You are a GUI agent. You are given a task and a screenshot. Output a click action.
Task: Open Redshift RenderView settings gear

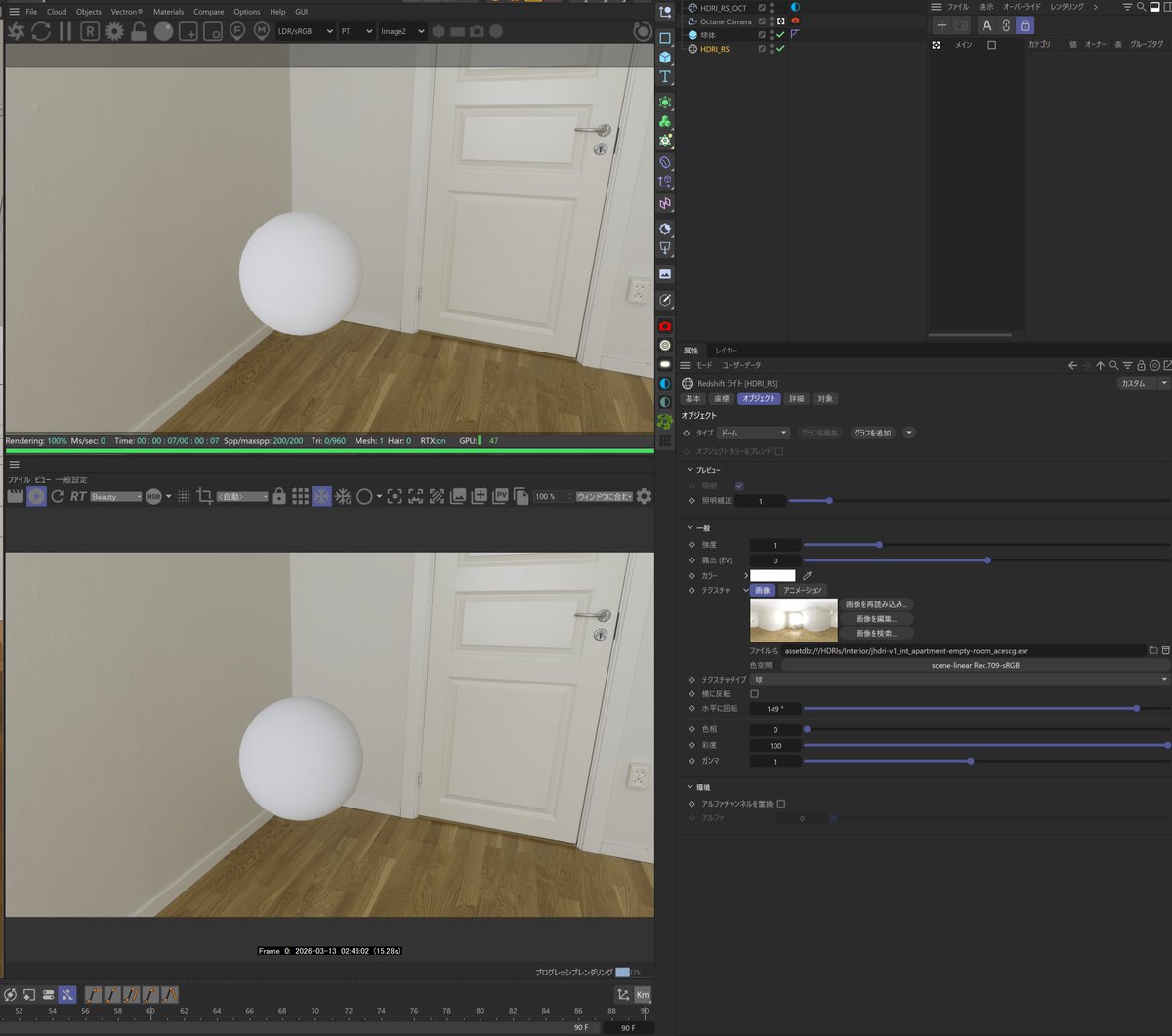pos(644,496)
